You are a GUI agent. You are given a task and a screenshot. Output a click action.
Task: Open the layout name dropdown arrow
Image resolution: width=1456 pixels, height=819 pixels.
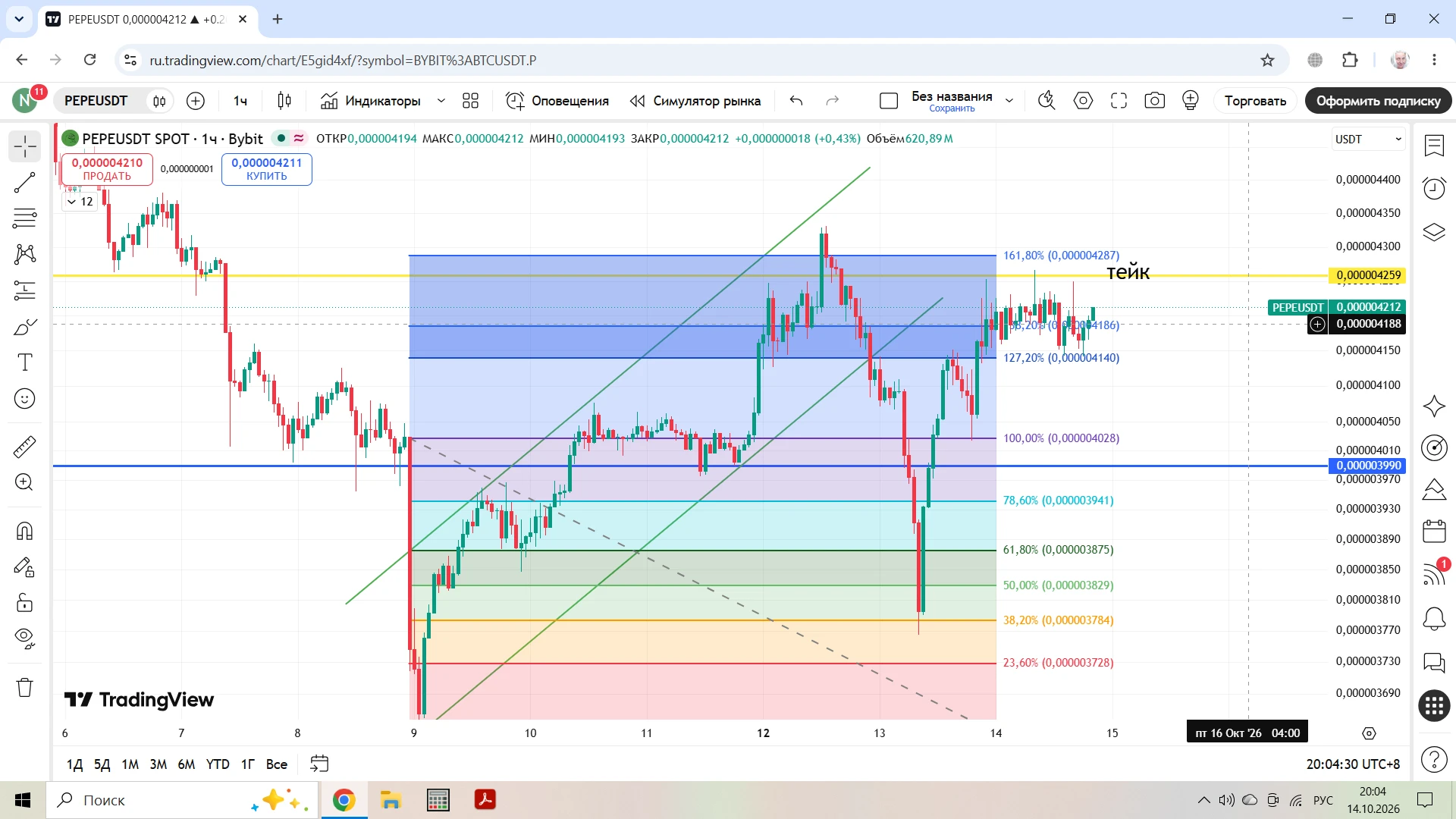[x=1009, y=101]
